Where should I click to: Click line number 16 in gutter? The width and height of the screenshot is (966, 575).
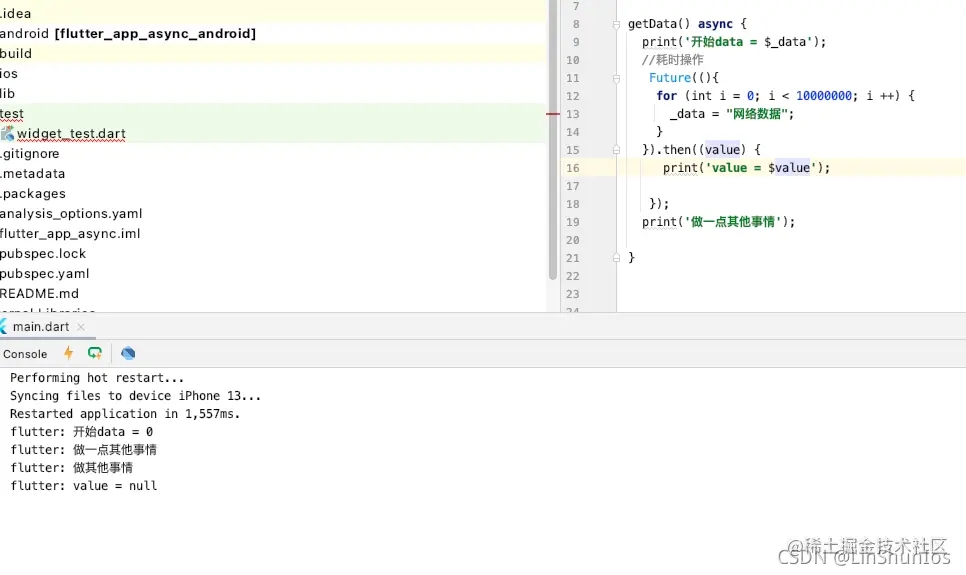[x=572, y=168]
